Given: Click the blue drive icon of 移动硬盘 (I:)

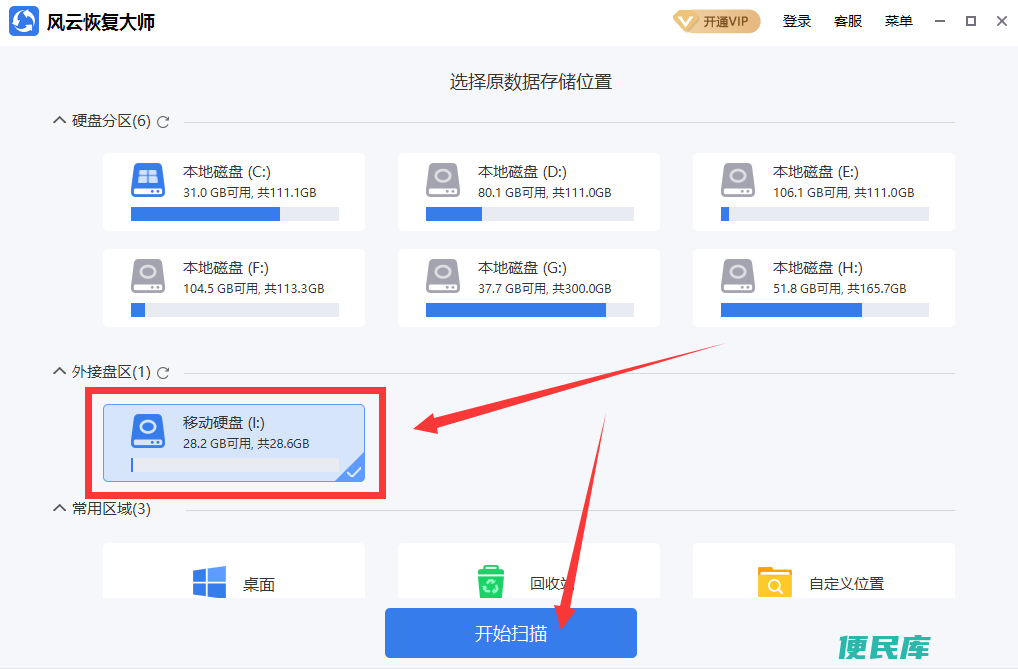Looking at the screenshot, I should tap(148, 431).
